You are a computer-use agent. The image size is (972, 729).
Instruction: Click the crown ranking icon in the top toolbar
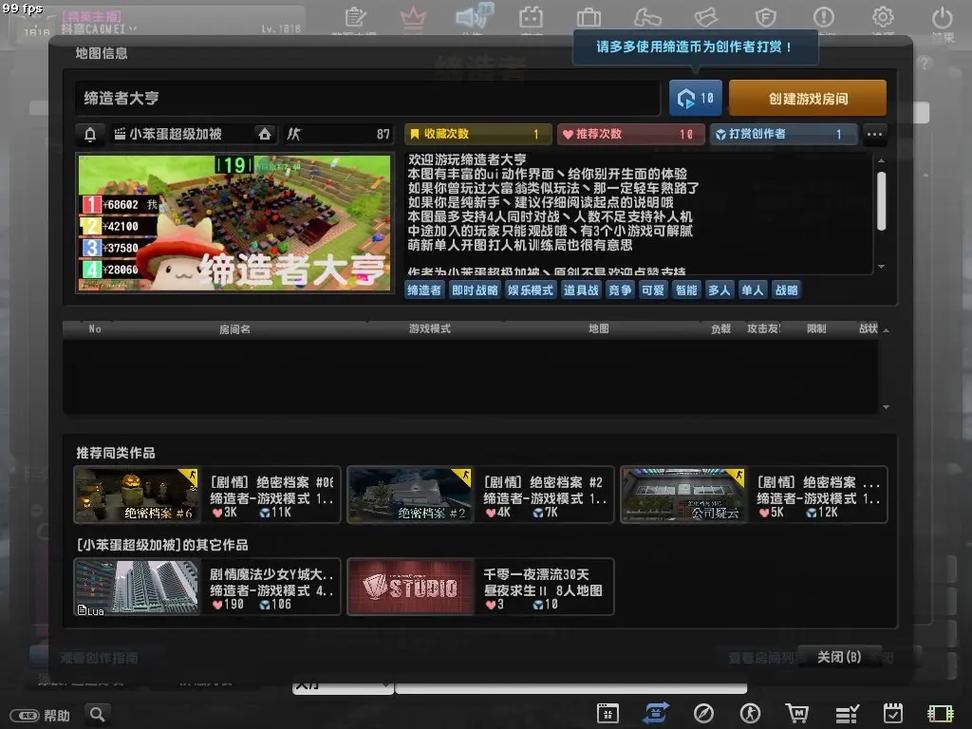(x=412, y=17)
